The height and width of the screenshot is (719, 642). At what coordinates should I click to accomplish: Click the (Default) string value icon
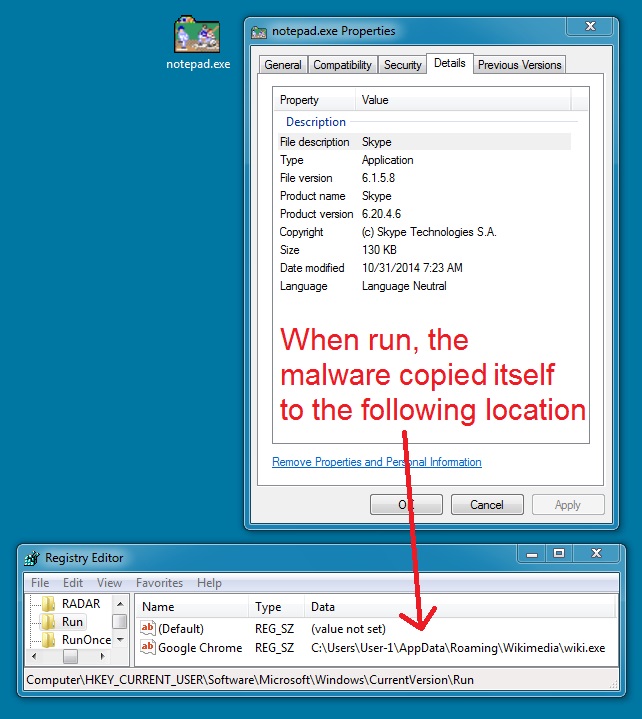click(148, 628)
